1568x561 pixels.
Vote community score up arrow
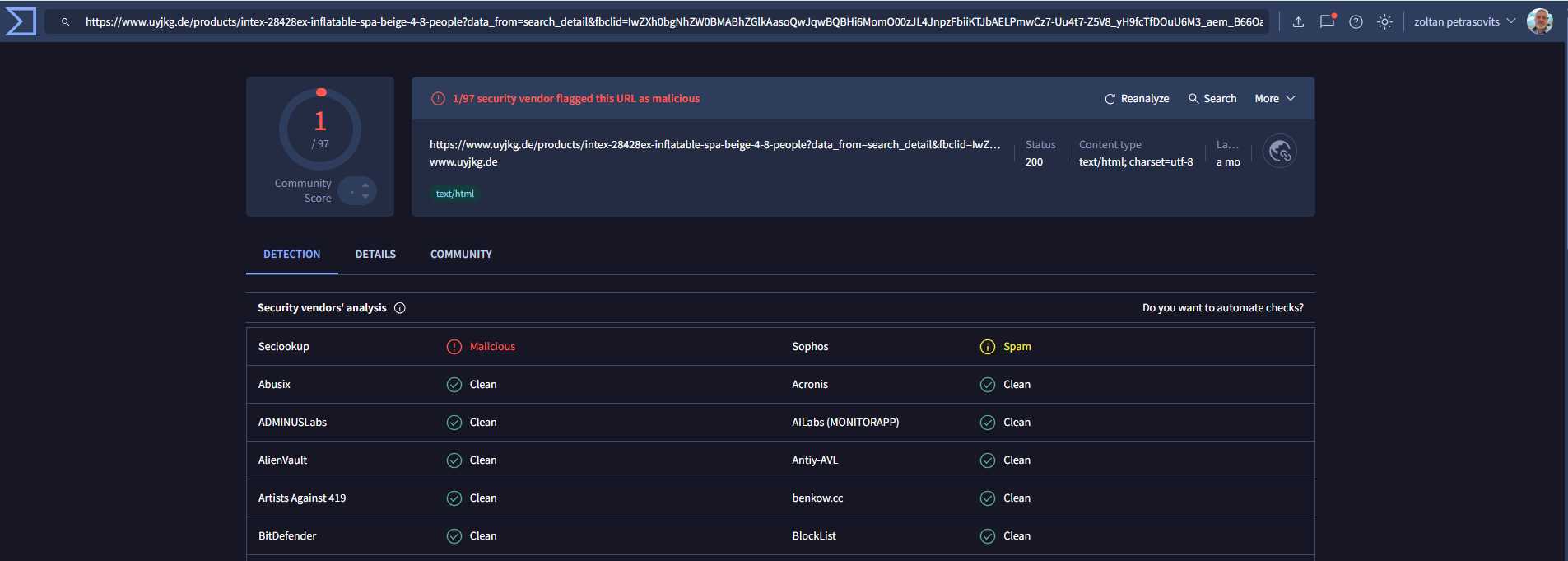[x=365, y=185]
